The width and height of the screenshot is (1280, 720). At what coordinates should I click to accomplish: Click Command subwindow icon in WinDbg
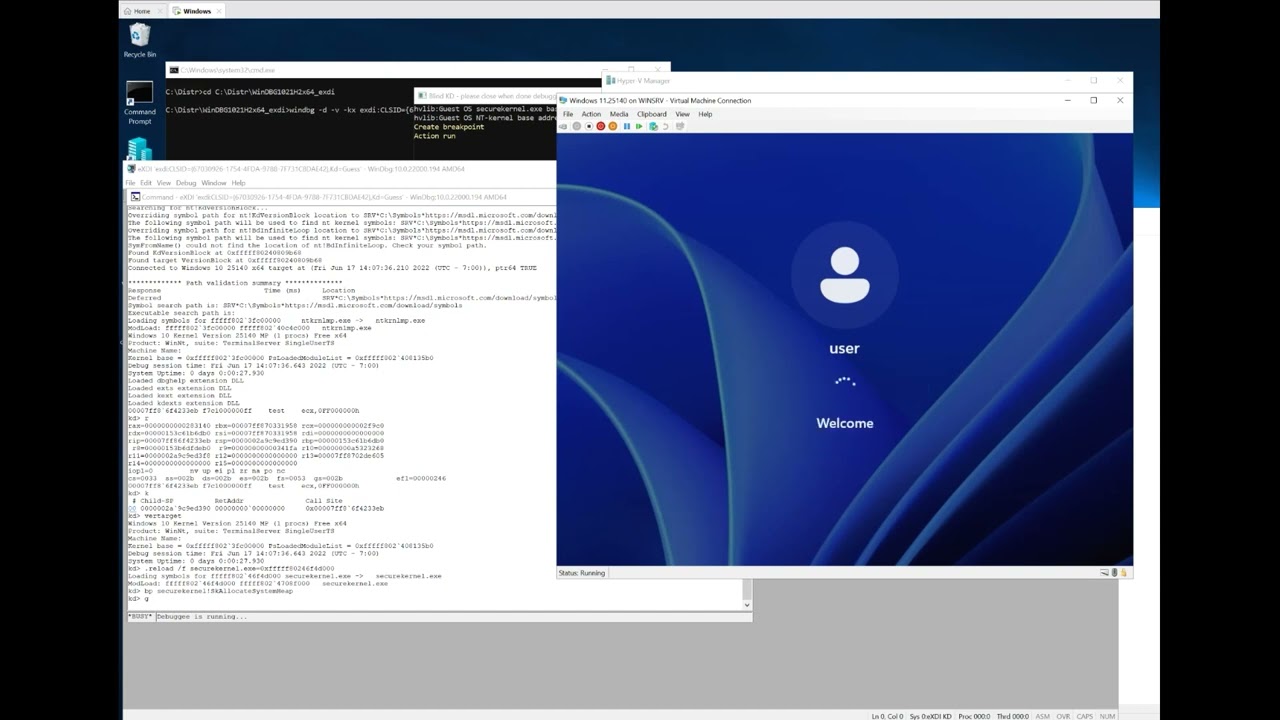tap(135, 197)
